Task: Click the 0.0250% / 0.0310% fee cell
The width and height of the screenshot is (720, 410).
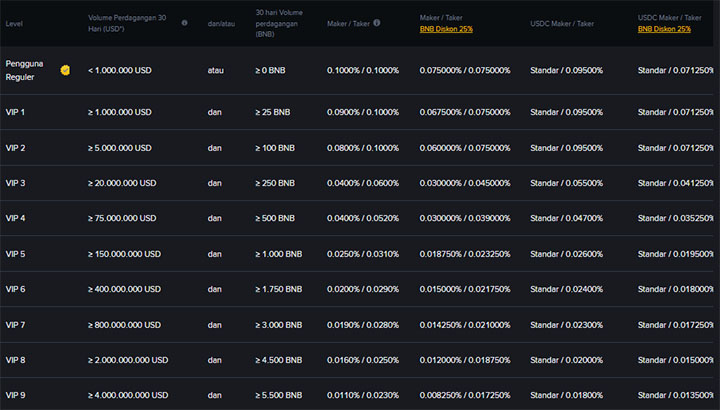Action: click(x=363, y=254)
